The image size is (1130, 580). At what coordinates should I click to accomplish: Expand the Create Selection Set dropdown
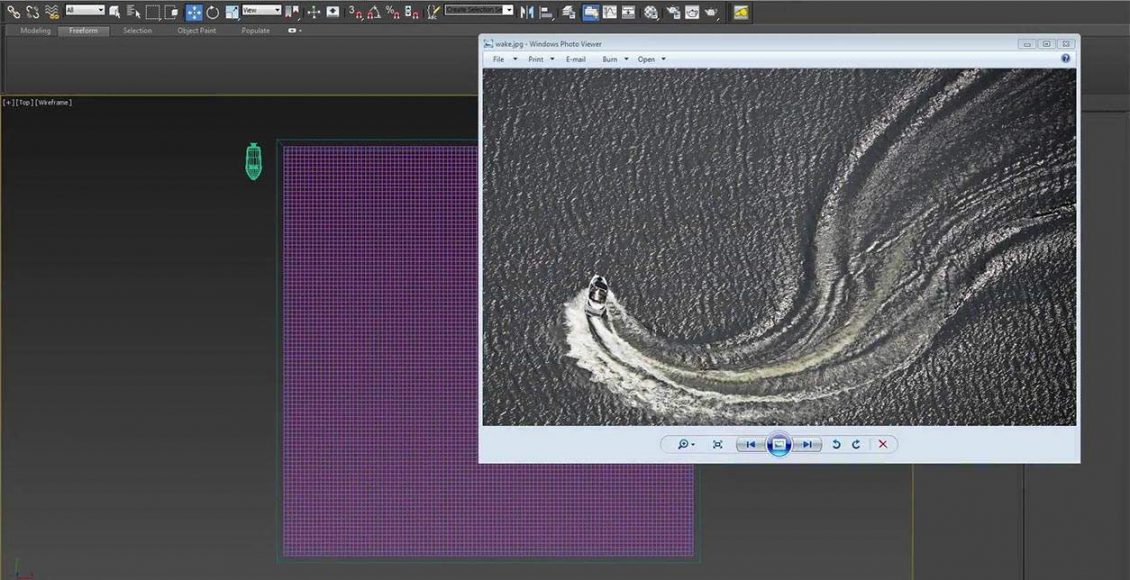[x=508, y=10]
